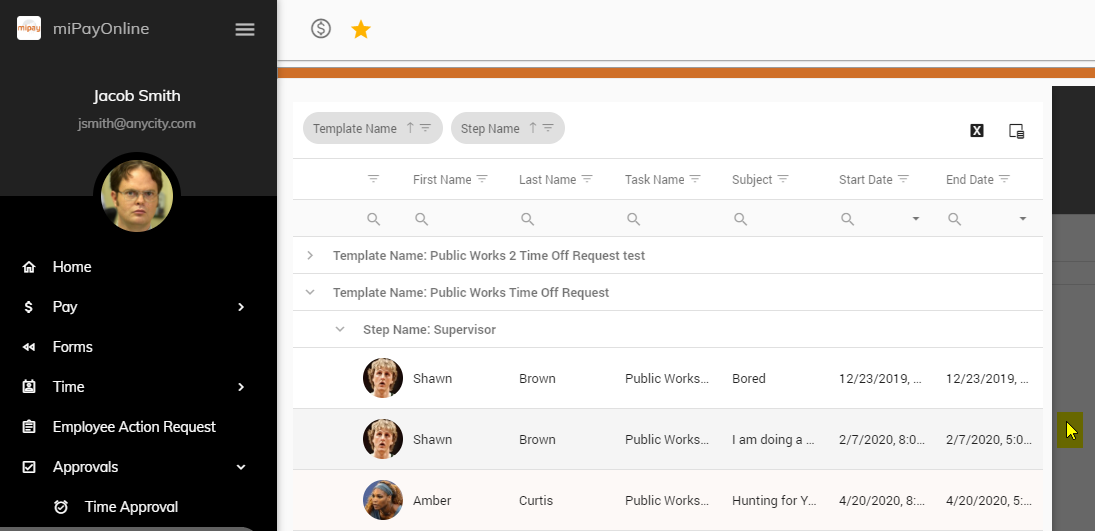This screenshot has width=1095, height=531.
Task: Collapse the Public Works Time Off Request group
Action: [310, 293]
